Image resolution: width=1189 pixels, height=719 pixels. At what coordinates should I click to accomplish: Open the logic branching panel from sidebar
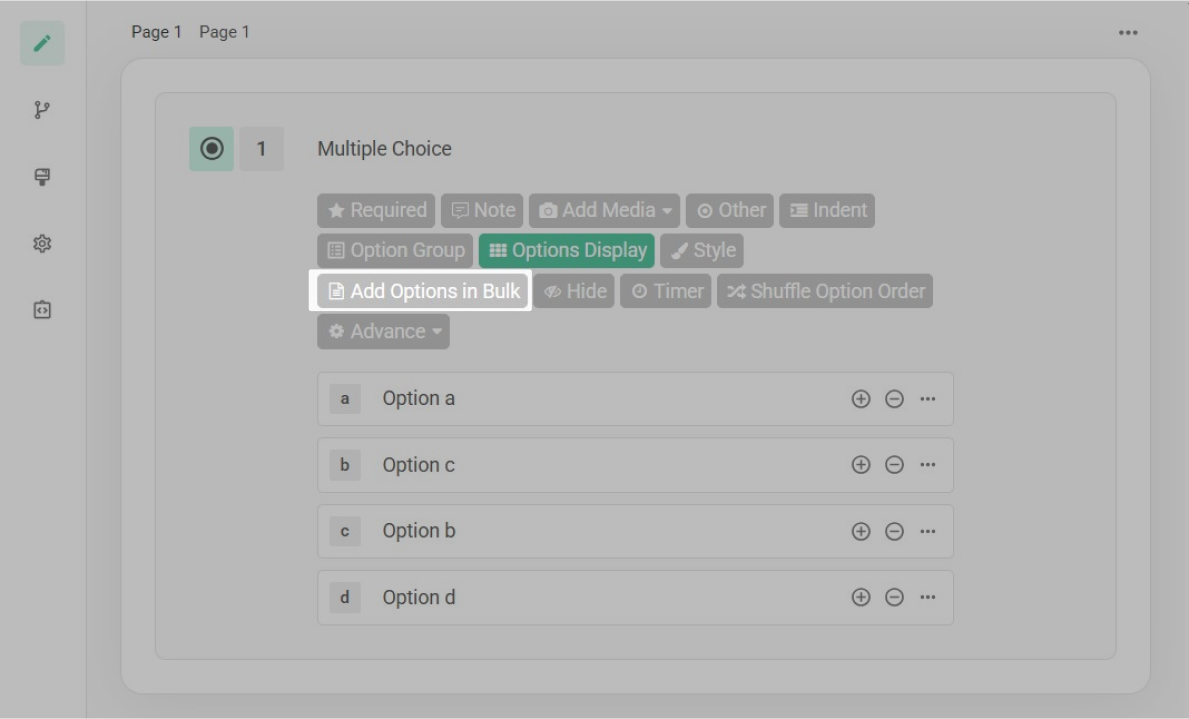(x=42, y=110)
